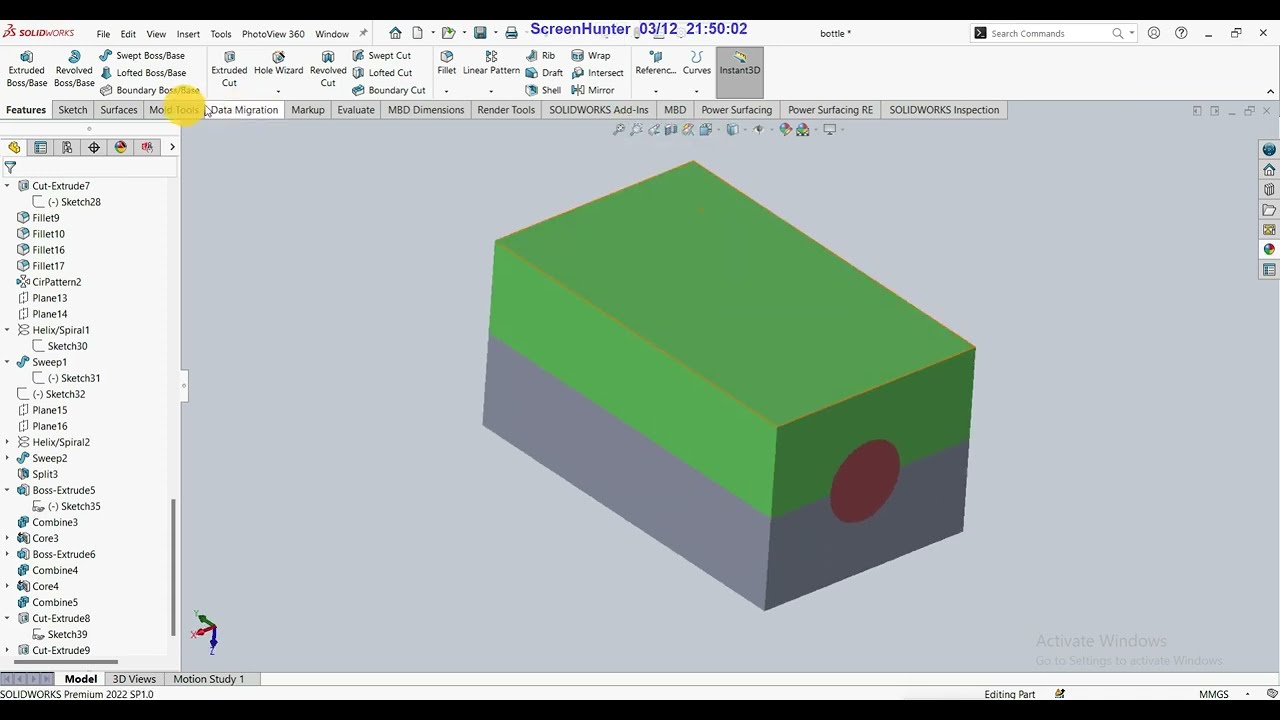Collapse the Helix/Spiral1 tree node
This screenshot has width=1280, height=720.
click(x=8, y=330)
